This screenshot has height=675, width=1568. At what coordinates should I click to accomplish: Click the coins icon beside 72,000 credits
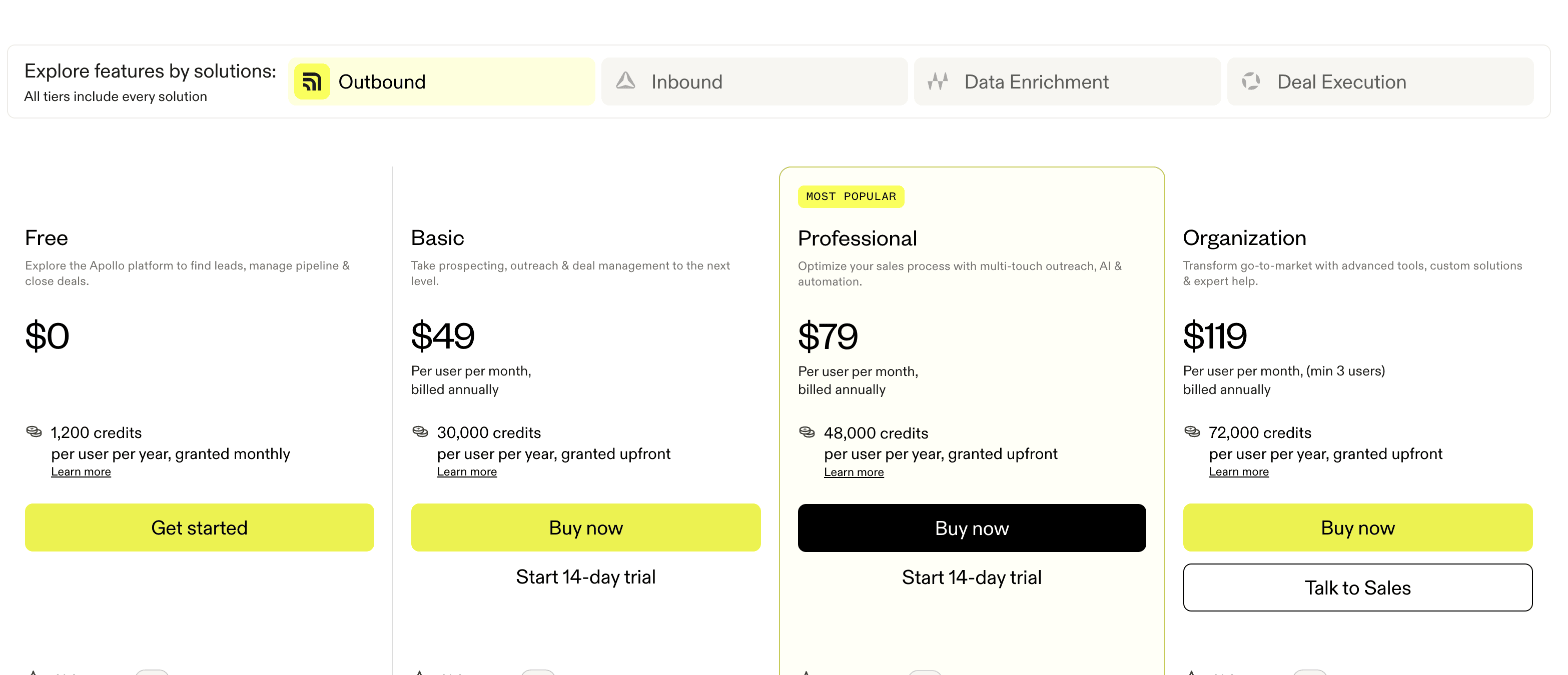(1192, 432)
